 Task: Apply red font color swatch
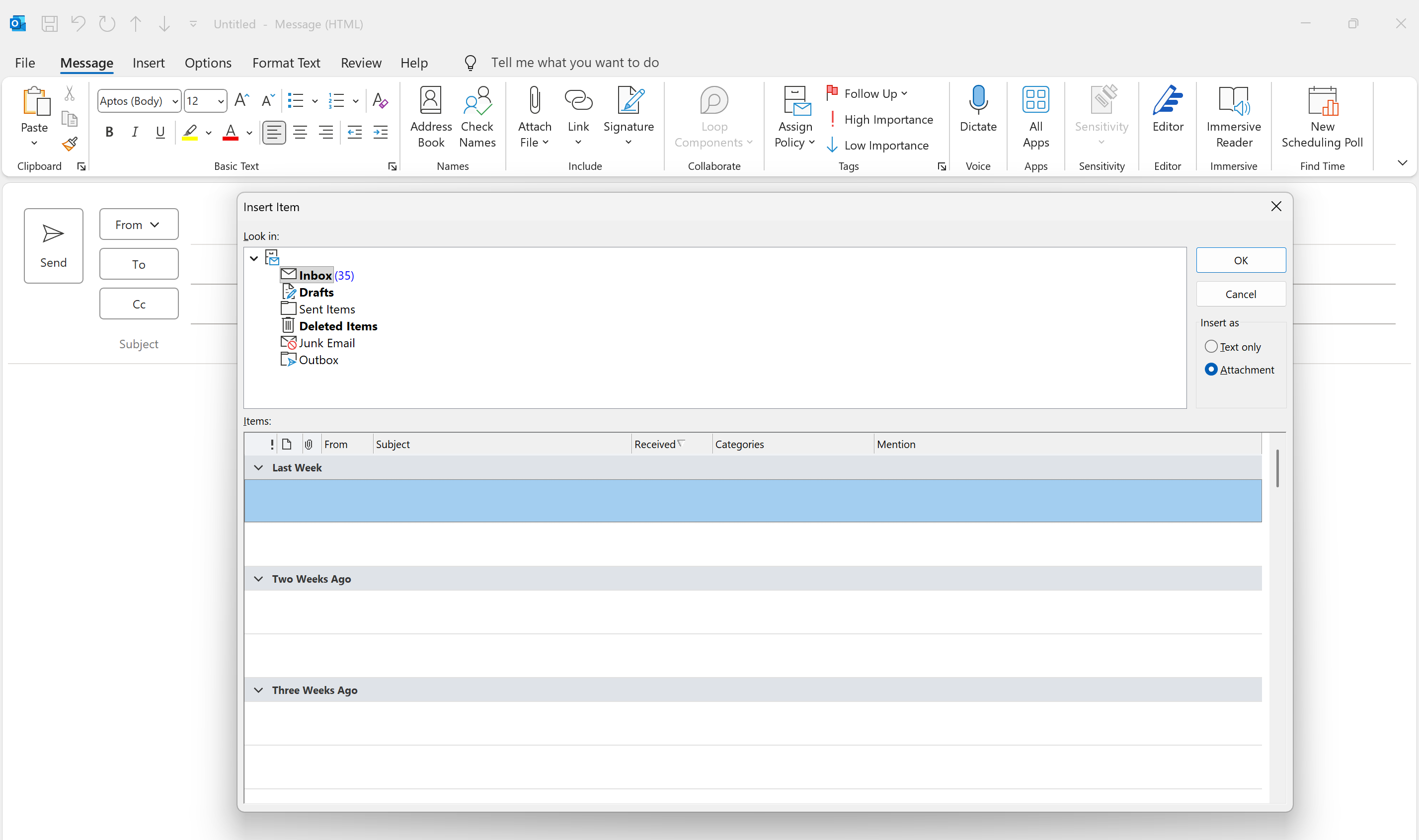coord(230,133)
